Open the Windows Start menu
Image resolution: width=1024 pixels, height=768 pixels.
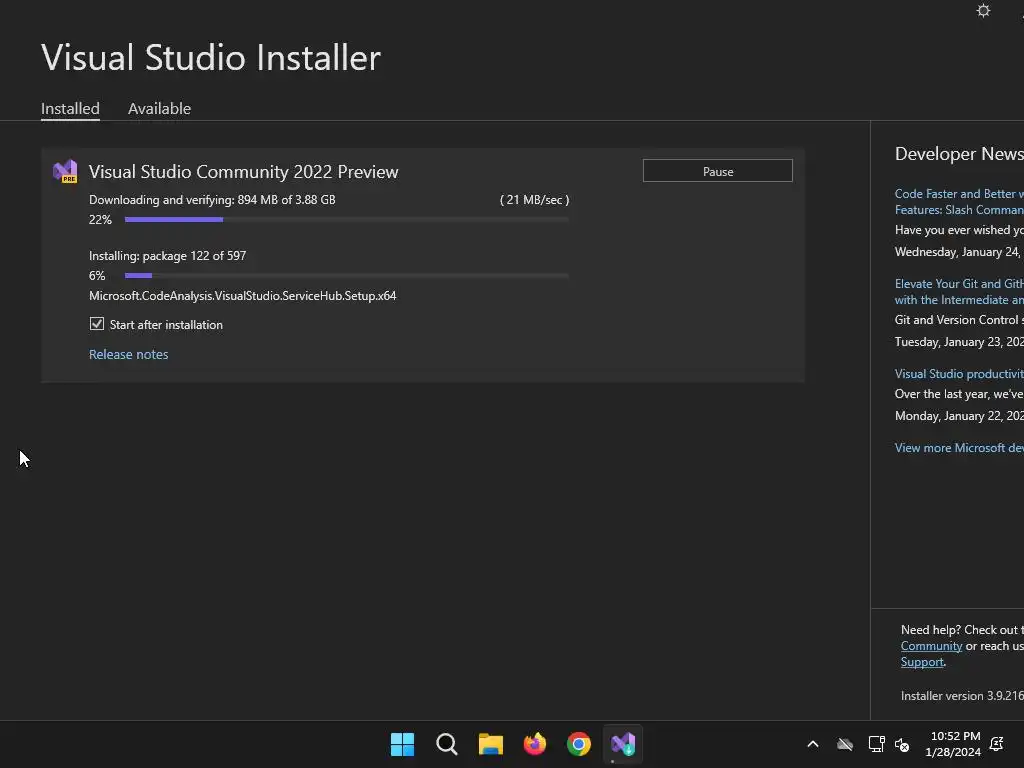(x=402, y=744)
